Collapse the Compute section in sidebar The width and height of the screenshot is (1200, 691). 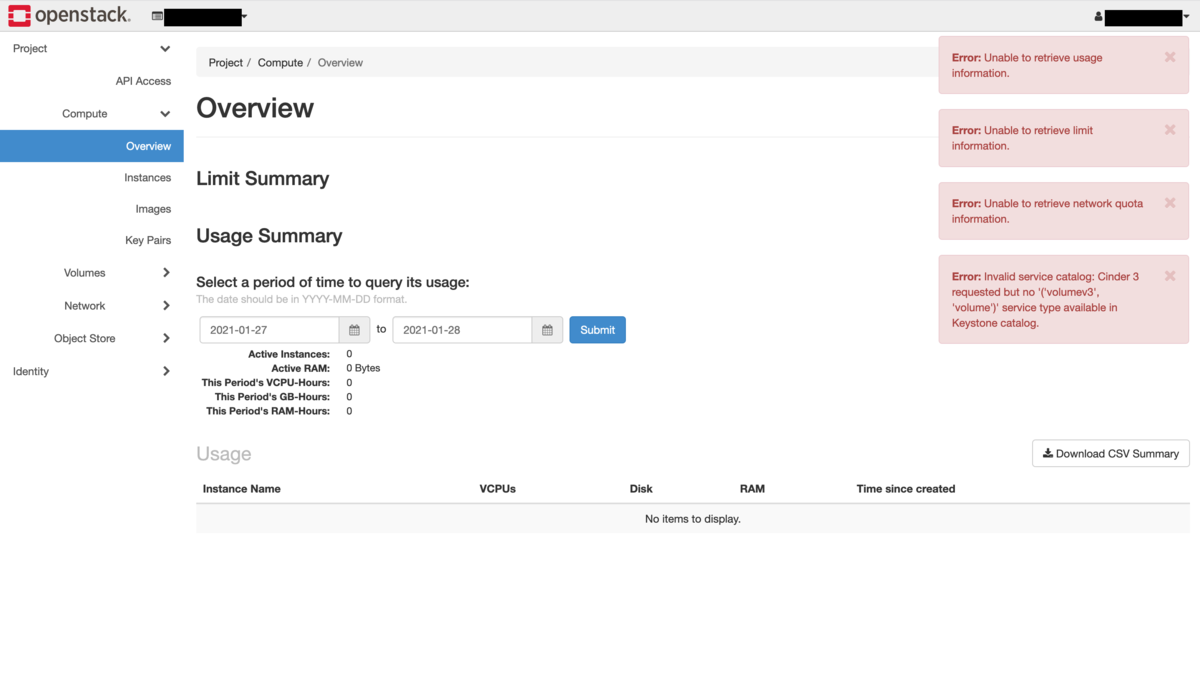165,113
